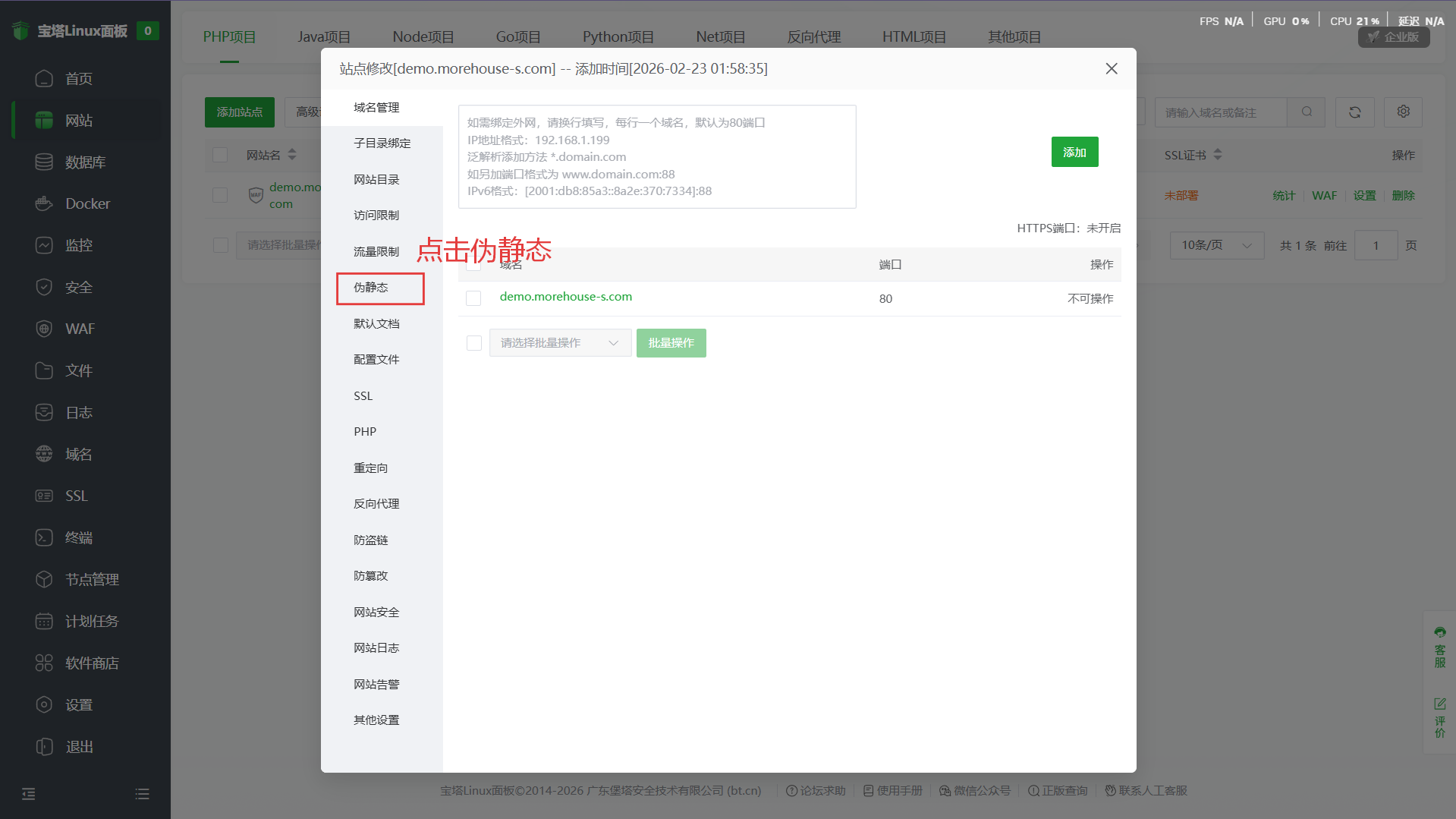Click the green 添加 button
The height and width of the screenshot is (819, 1456).
click(x=1074, y=152)
